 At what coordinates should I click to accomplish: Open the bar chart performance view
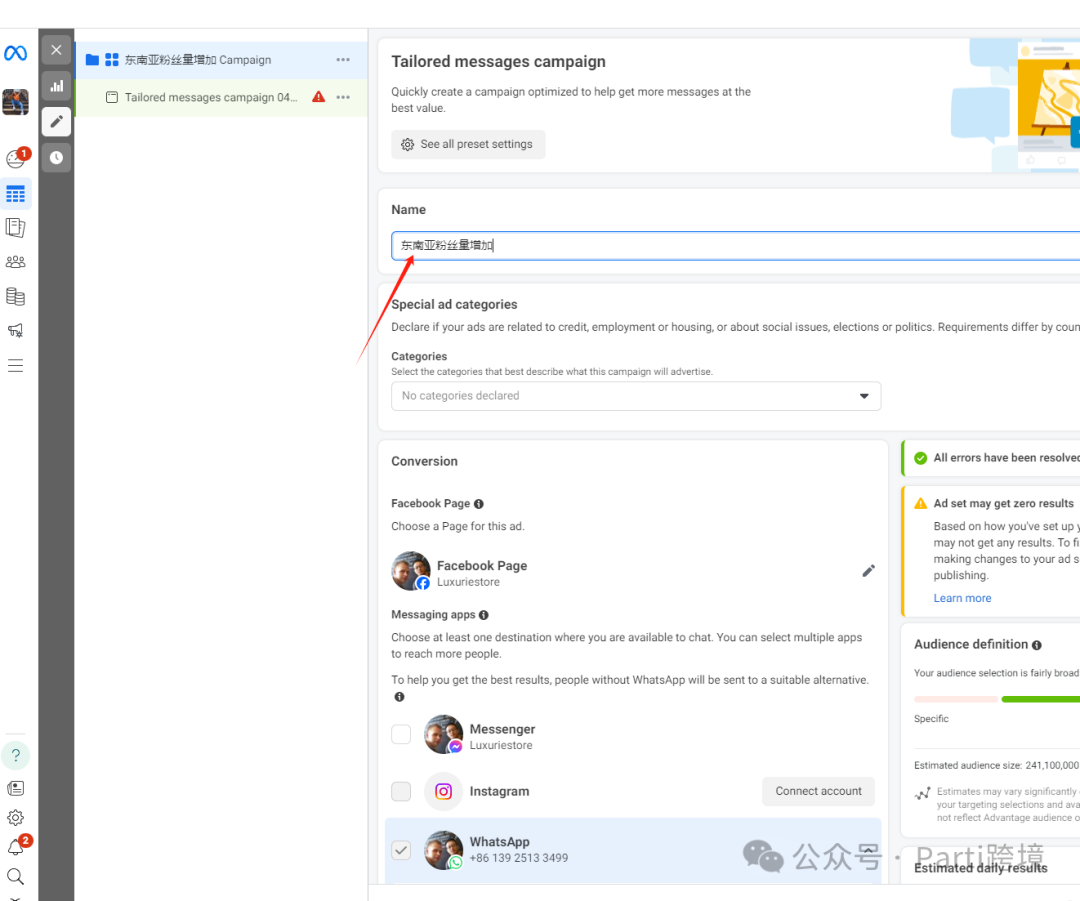point(56,86)
